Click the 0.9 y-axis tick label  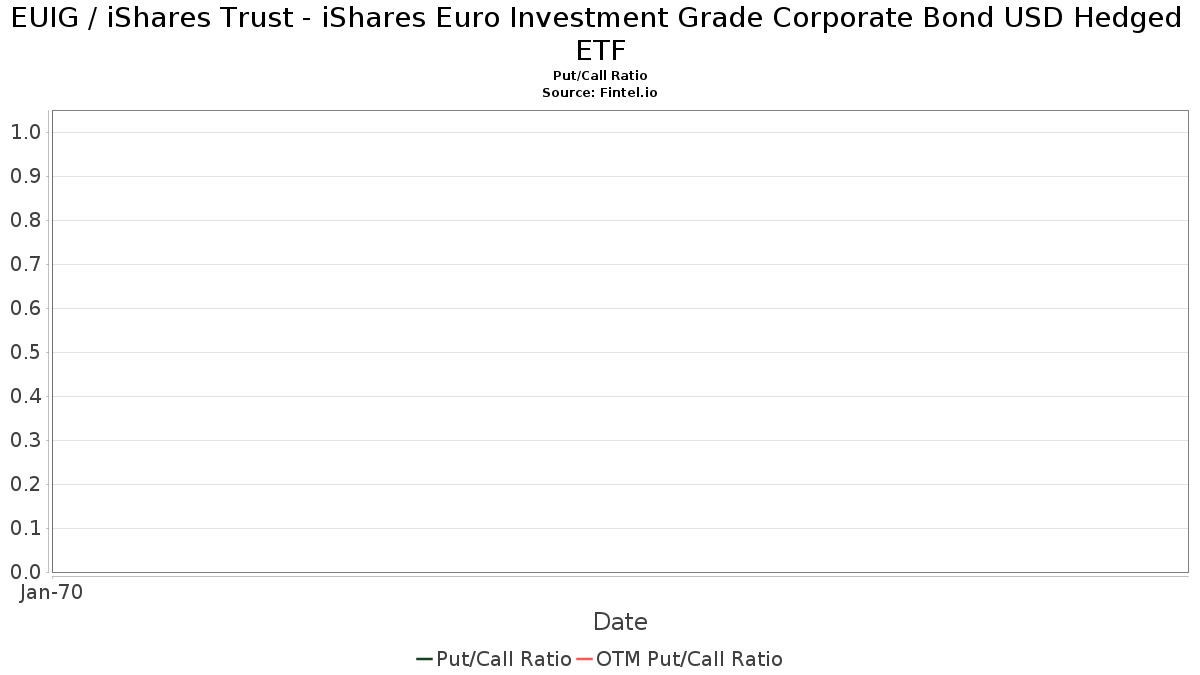(x=25, y=176)
